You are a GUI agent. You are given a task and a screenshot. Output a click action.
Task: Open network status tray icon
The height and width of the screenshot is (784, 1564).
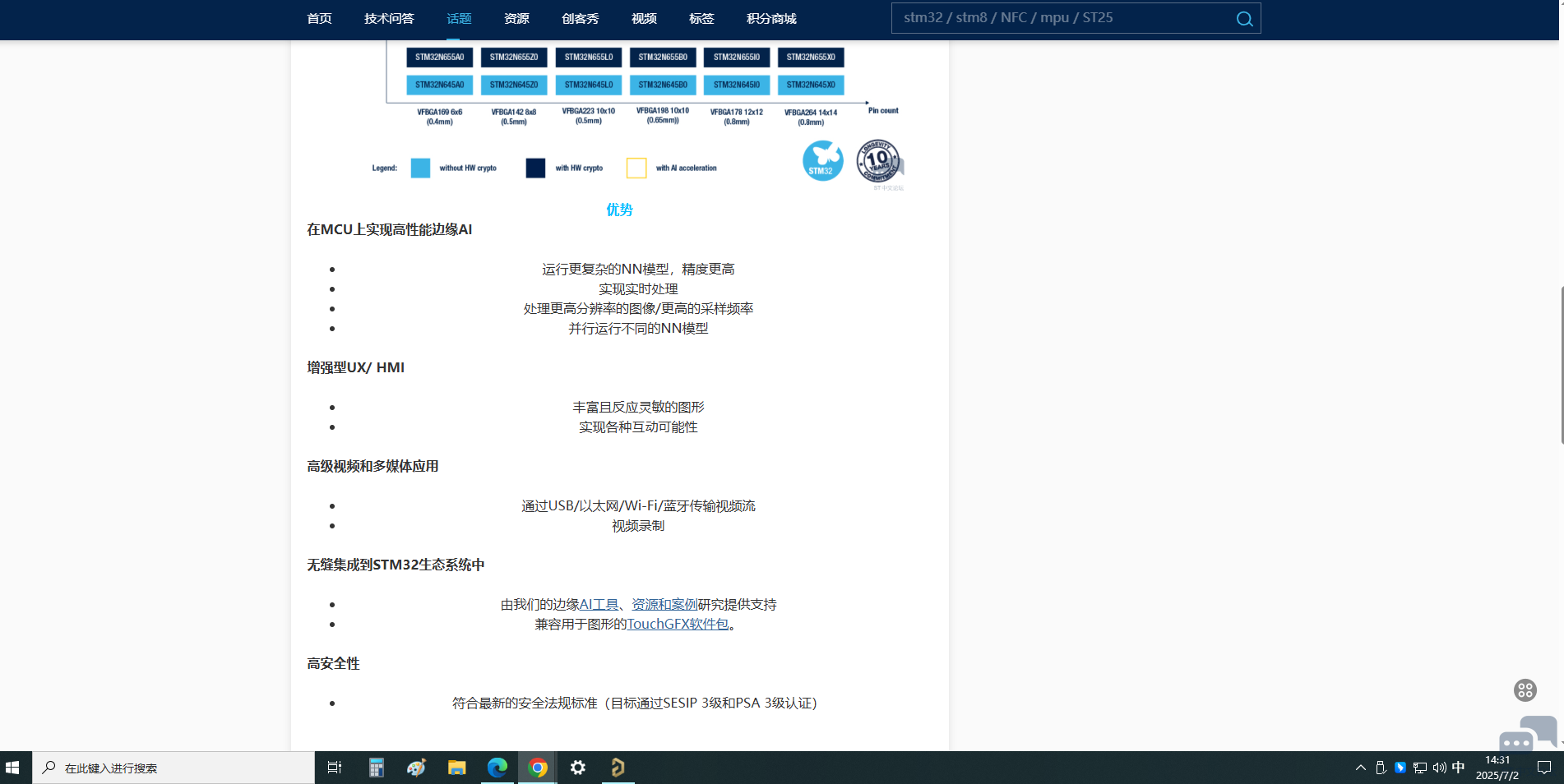(1420, 768)
